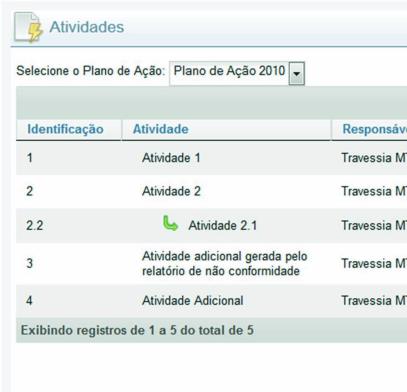Click green sub-activity arrow icon beside Atividade 2.1
Image resolution: width=407 pixels, height=392 pixels.
coord(170,223)
